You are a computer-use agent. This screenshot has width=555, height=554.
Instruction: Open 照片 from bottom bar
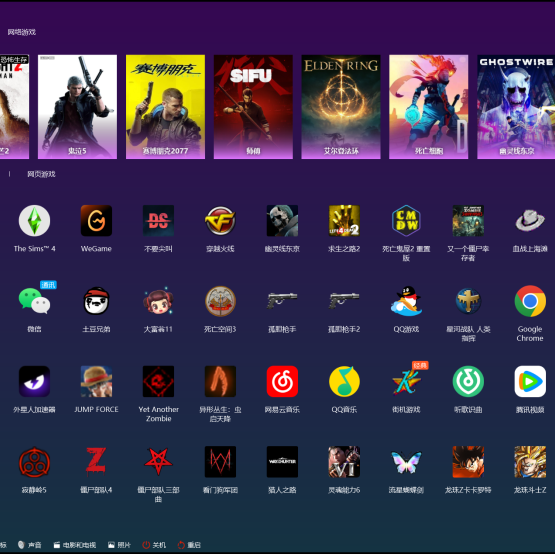119,545
